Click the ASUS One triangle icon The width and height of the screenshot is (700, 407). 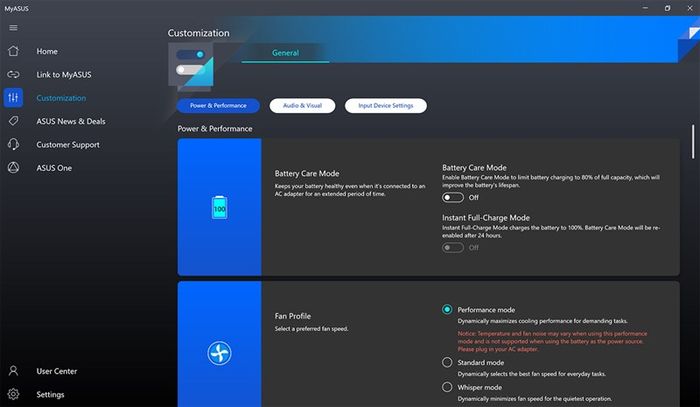pyautogui.click(x=13, y=167)
